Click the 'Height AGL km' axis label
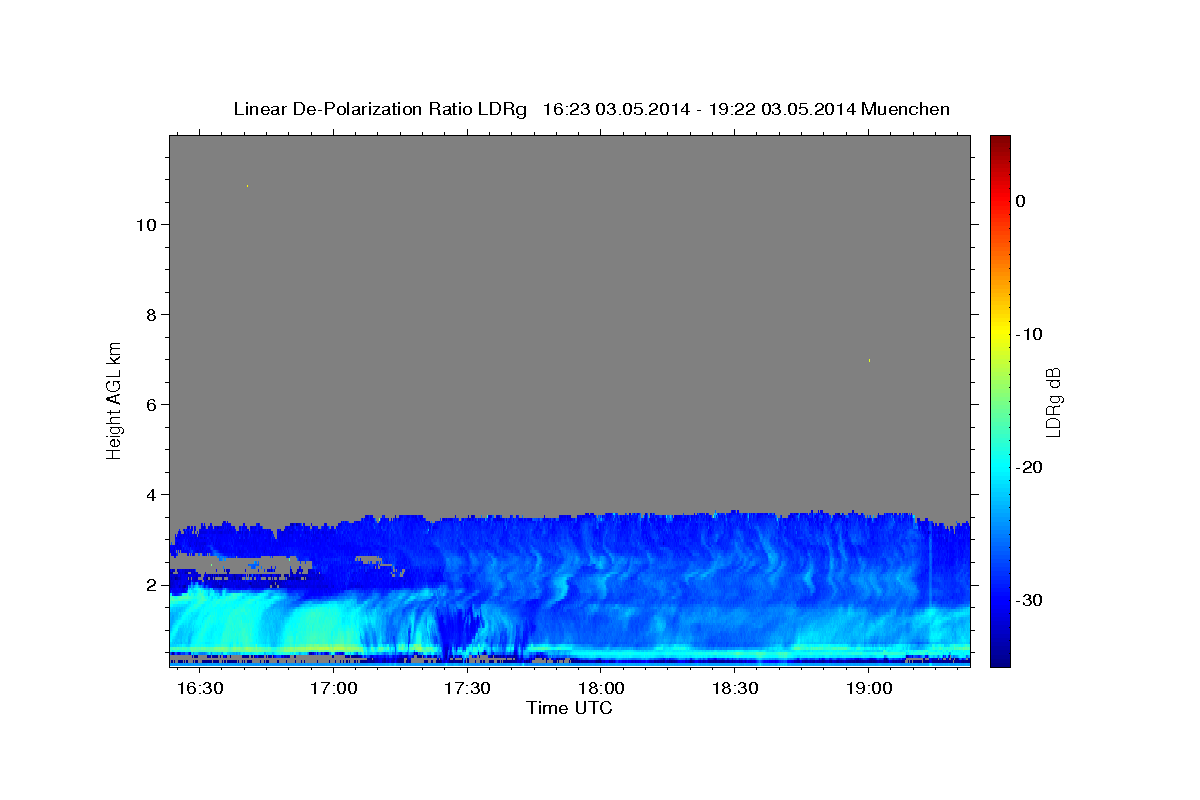 115,399
